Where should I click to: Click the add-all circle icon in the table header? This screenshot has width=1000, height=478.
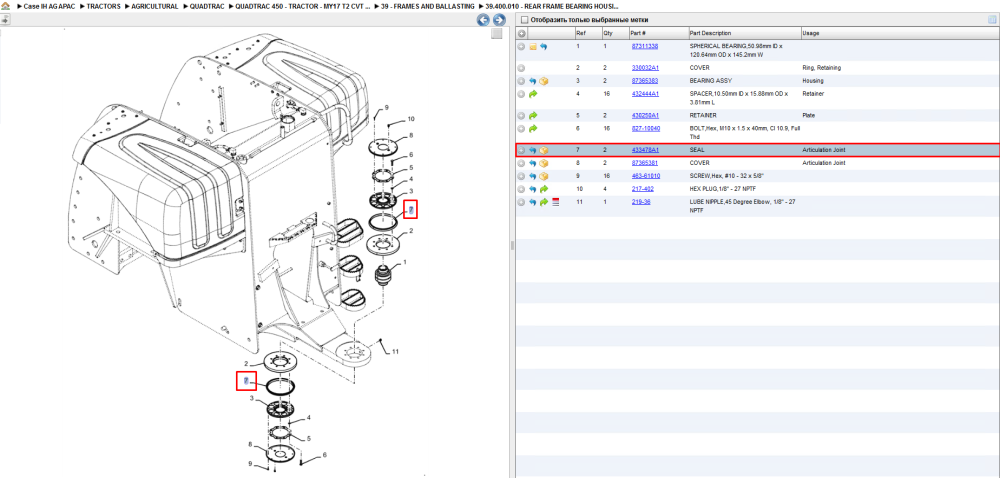(522, 33)
